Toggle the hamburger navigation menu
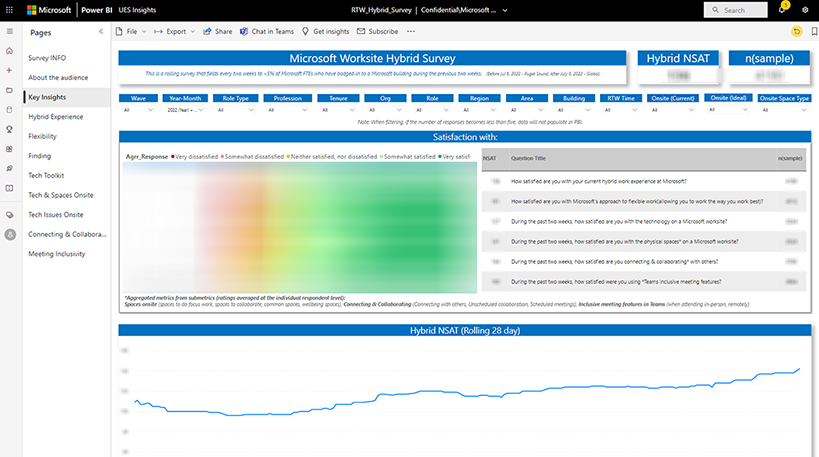This screenshot has height=457, width=819. (x=9, y=31)
